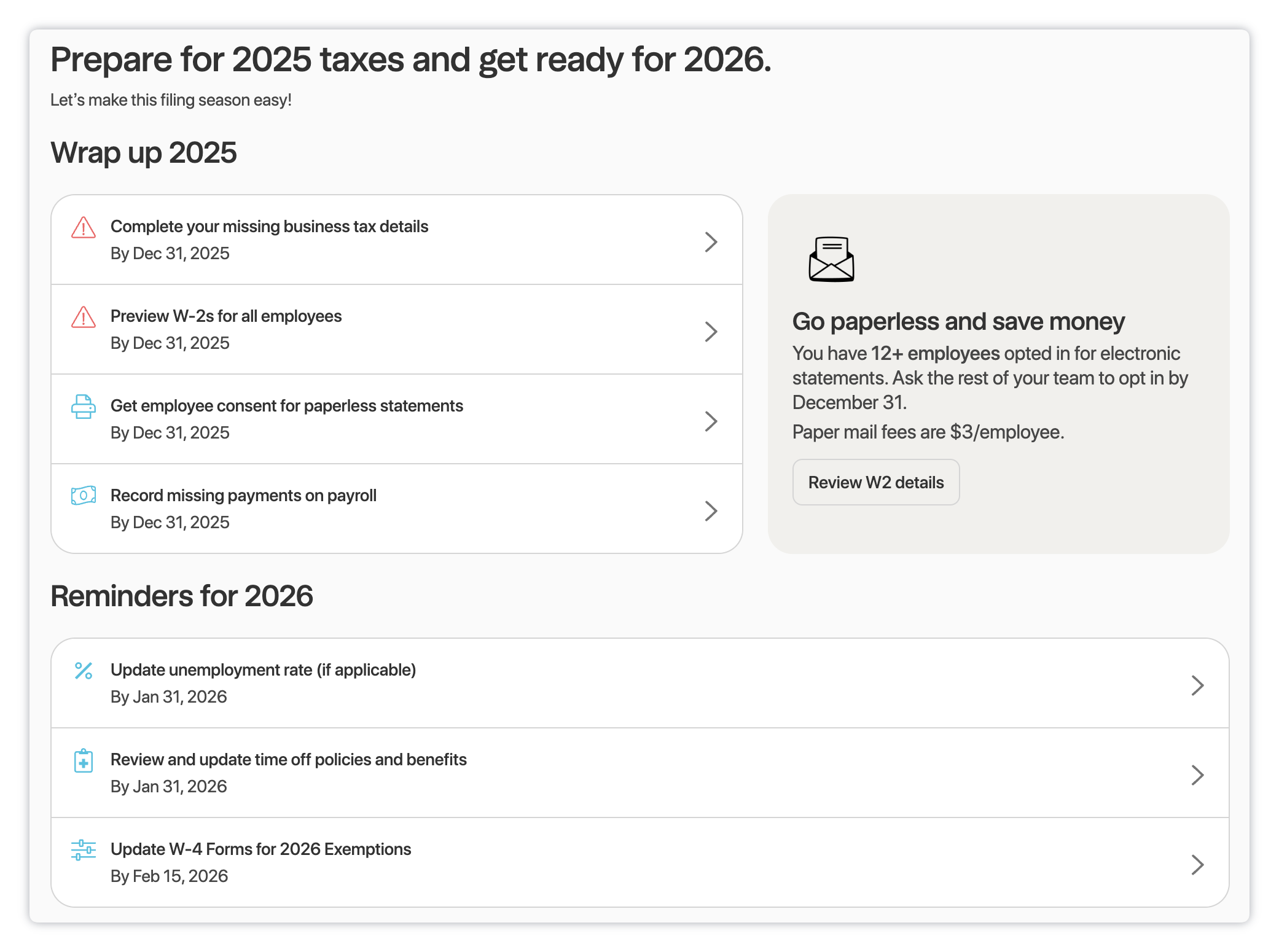Click warning icon beside missing business tax details
The height and width of the screenshot is (952, 1279).
coord(84,227)
